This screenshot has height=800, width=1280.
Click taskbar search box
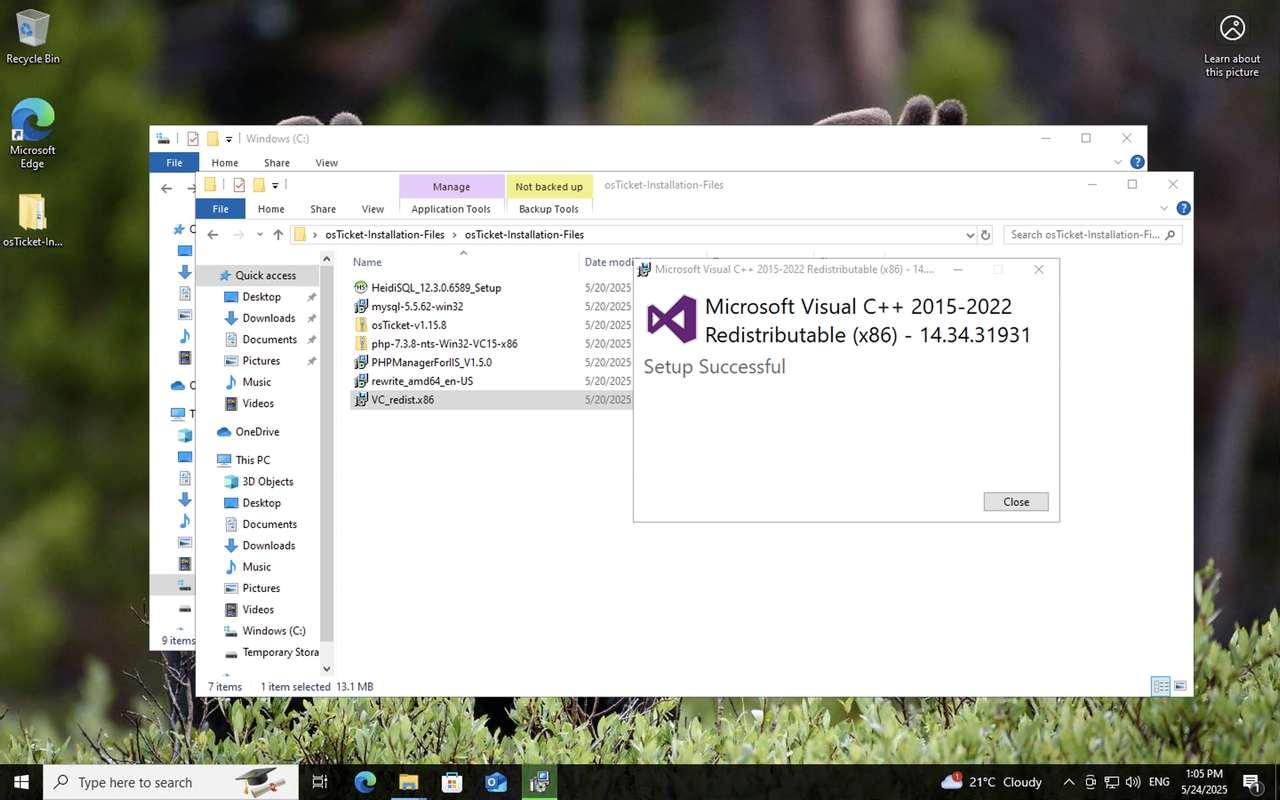pyautogui.click(x=172, y=782)
